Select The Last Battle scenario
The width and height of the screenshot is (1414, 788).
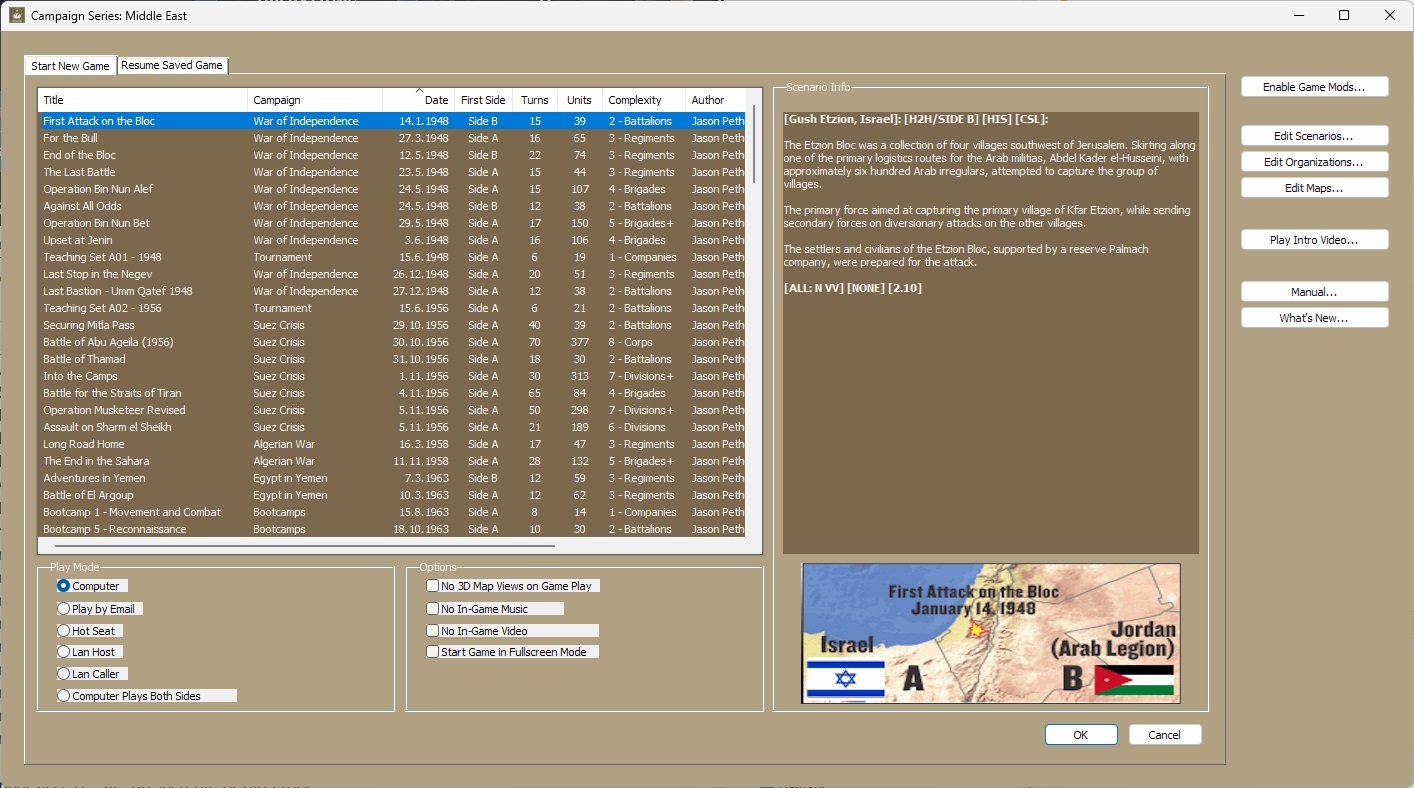point(391,172)
